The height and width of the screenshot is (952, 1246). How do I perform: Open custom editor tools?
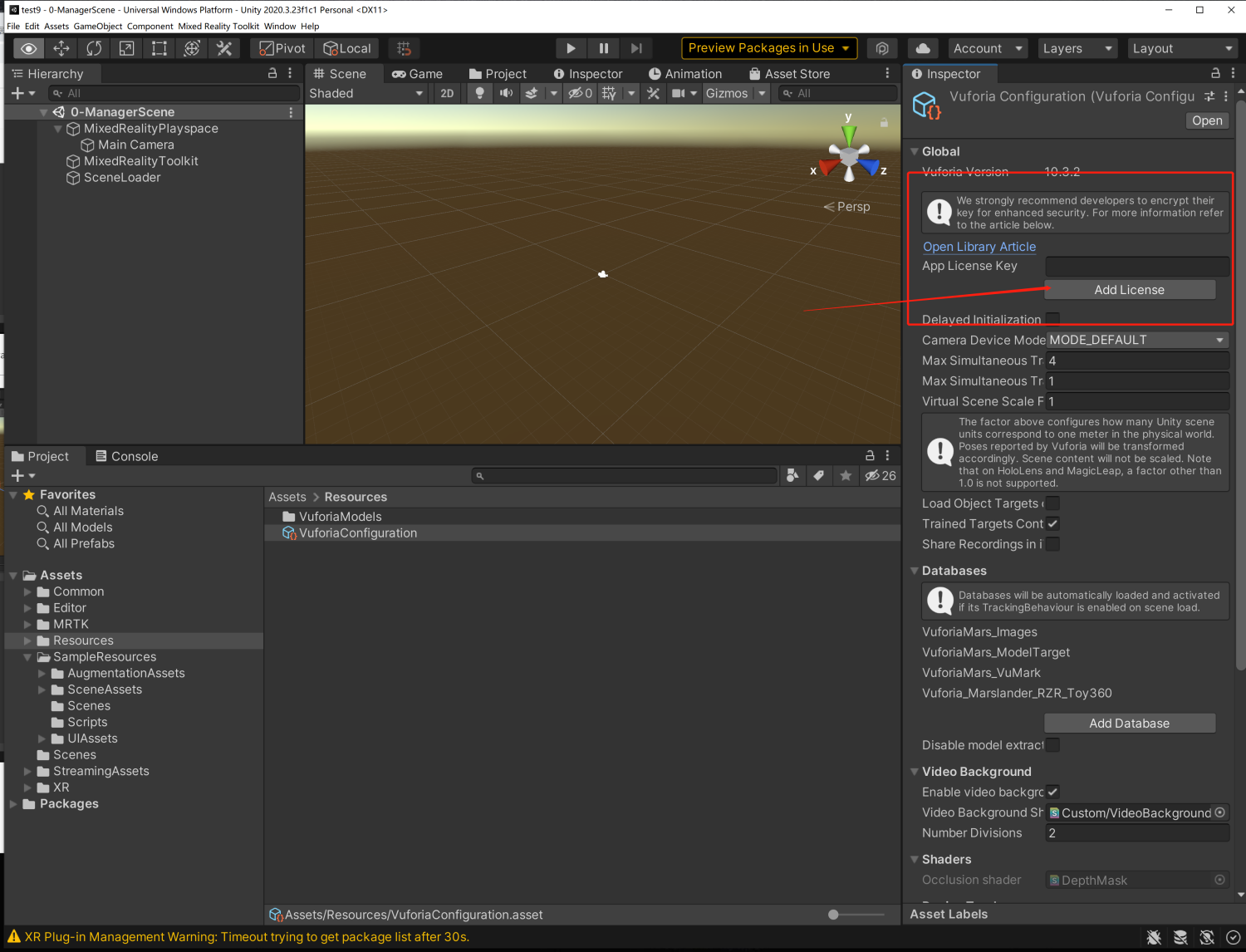tap(224, 48)
